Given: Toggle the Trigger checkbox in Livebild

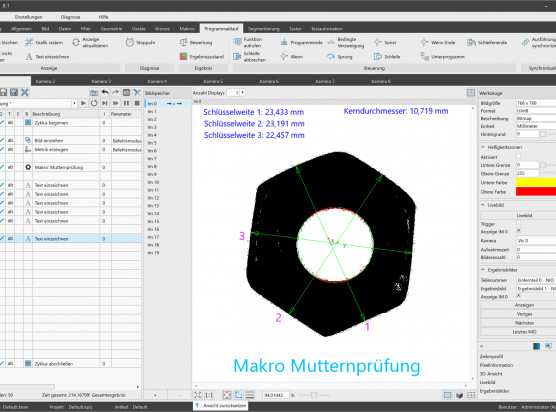Looking at the screenshot, I should pyautogui.click(x=519, y=223).
